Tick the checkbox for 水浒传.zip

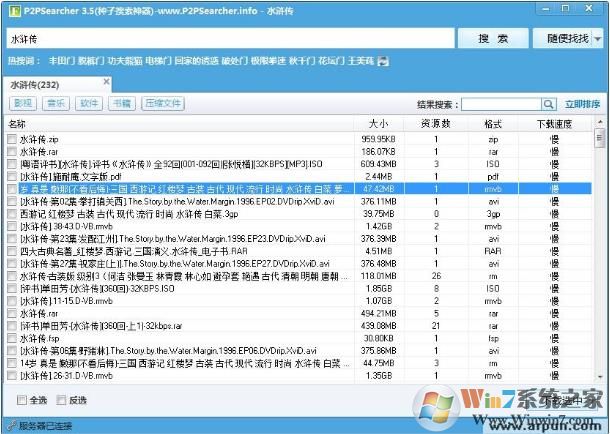(12, 139)
